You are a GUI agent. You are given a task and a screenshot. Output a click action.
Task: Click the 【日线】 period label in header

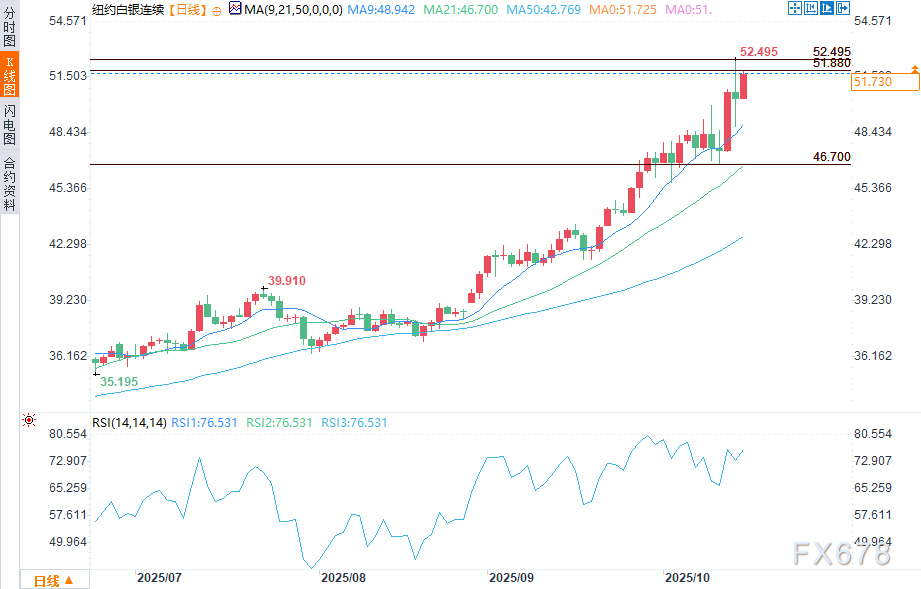pos(186,8)
